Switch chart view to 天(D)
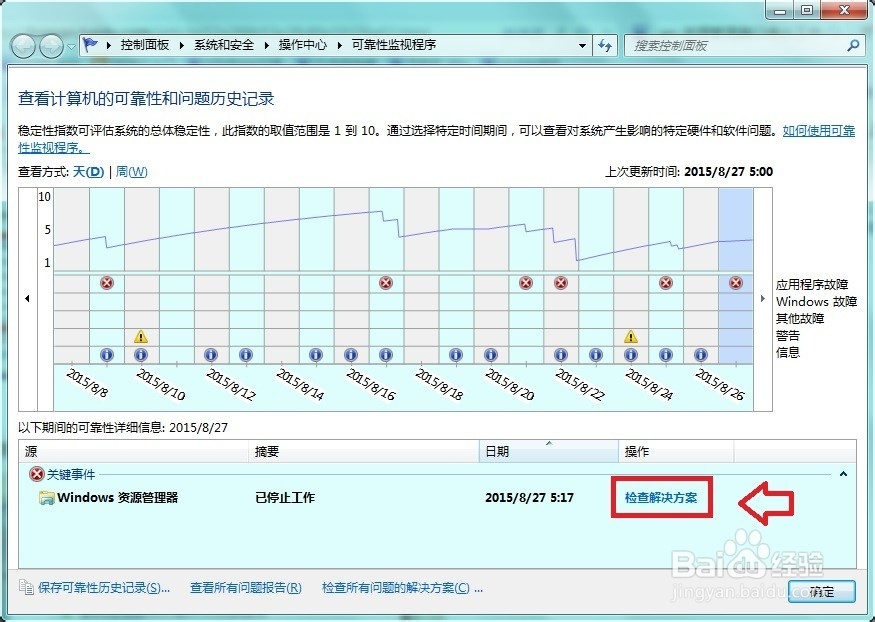 click(89, 172)
